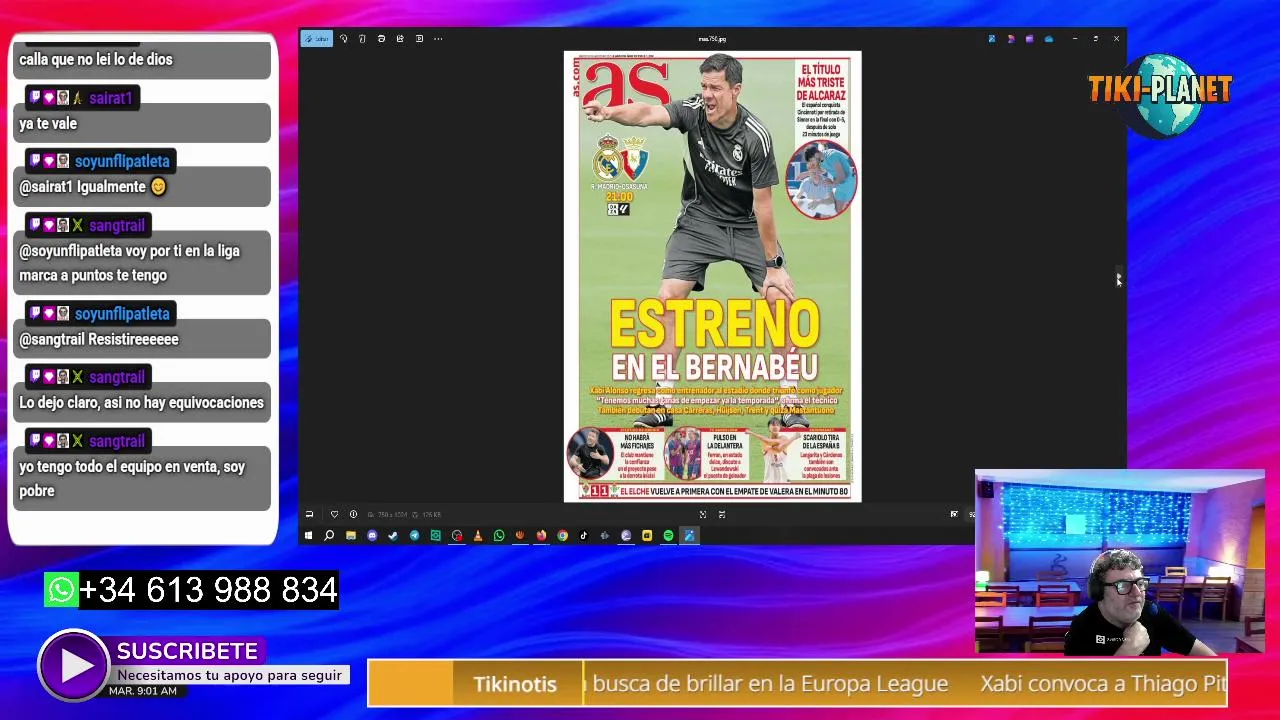
Task: Open Discord from the taskbar
Action: (x=372, y=536)
